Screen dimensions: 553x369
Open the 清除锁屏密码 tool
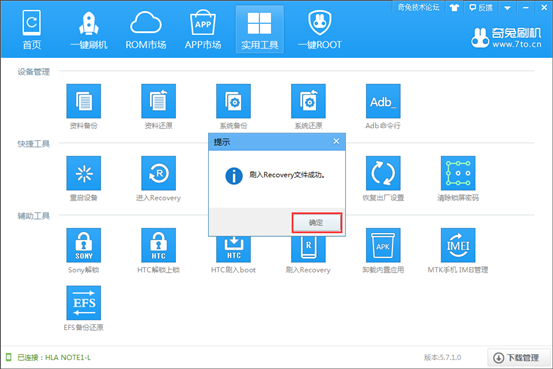click(x=458, y=173)
